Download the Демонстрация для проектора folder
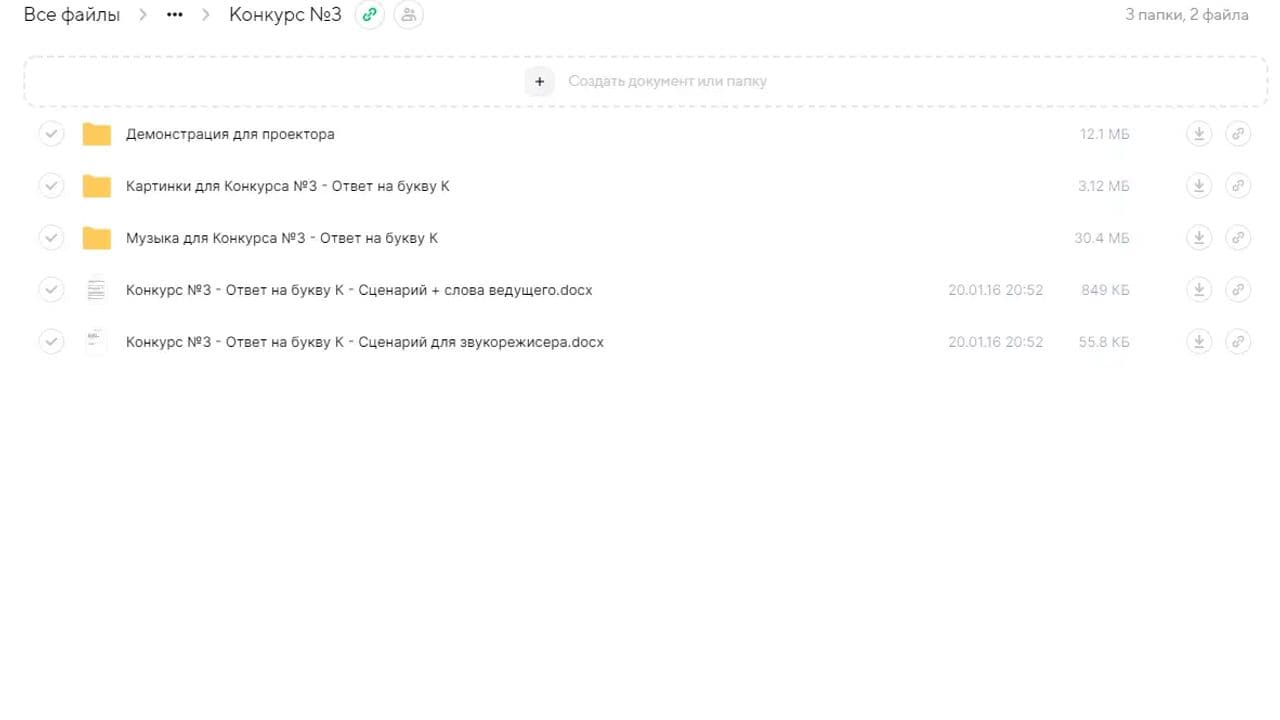The image size is (1280, 720). click(x=1198, y=134)
